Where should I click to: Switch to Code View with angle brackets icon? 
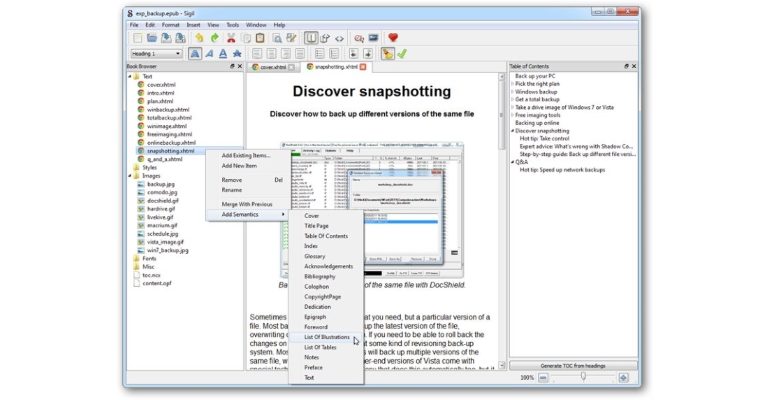pos(339,38)
